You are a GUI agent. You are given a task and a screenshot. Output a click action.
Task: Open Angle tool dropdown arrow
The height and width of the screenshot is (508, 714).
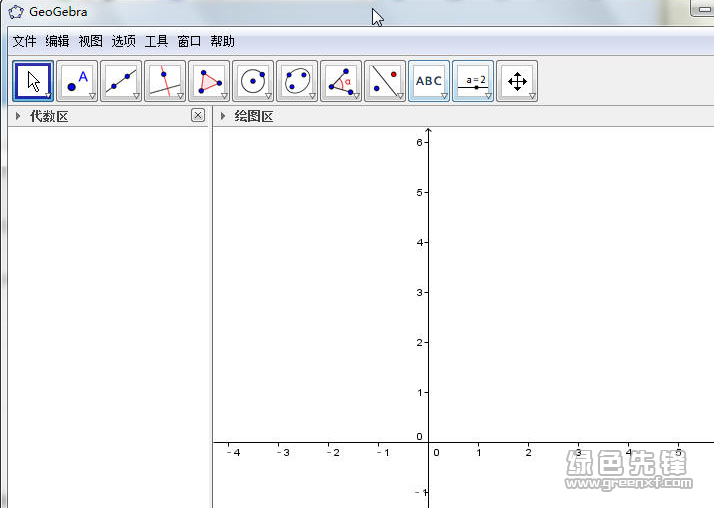356,96
